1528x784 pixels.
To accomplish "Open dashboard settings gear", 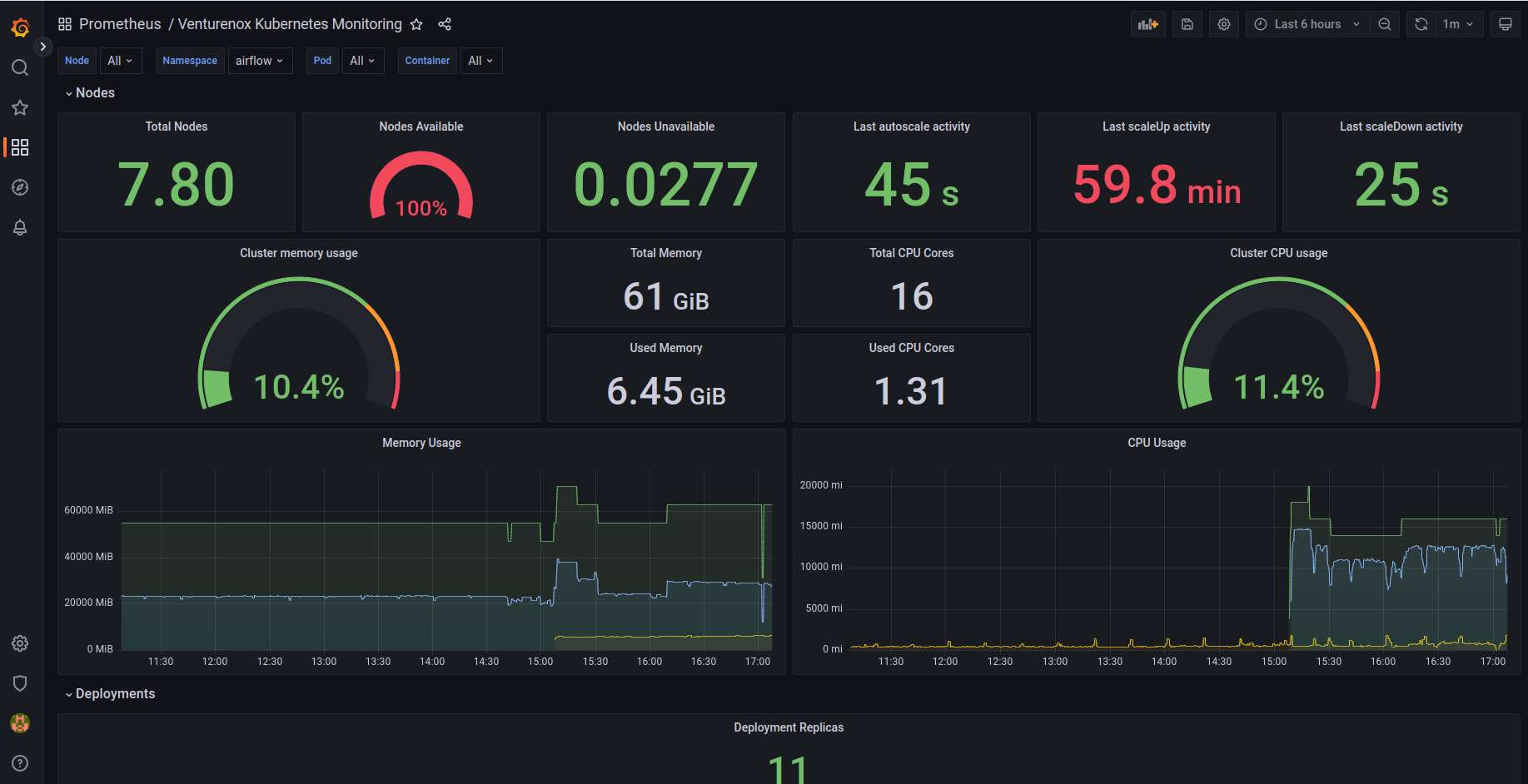I will click(x=1224, y=24).
